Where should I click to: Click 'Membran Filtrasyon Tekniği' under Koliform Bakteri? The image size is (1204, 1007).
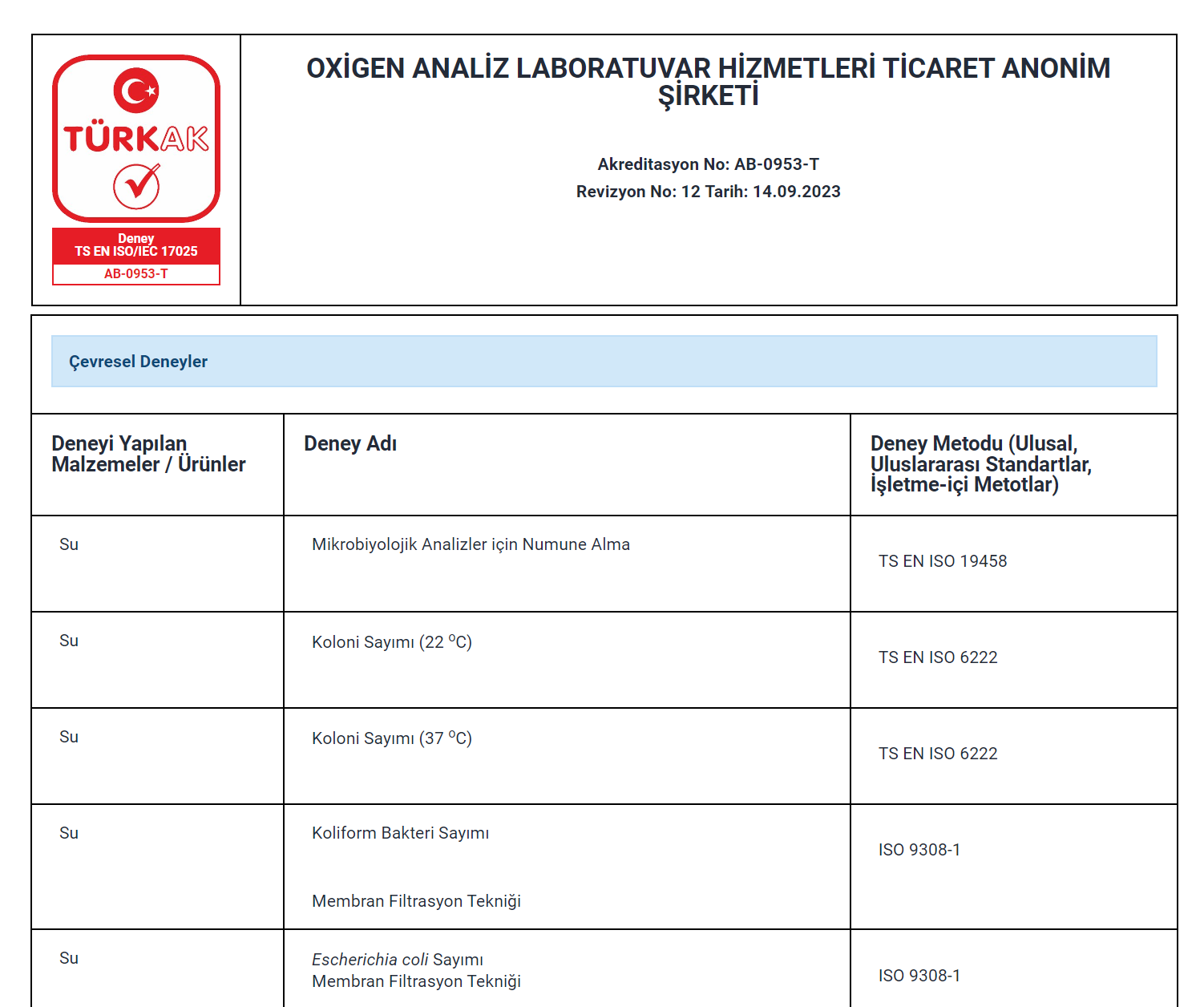[x=417, y=901]
